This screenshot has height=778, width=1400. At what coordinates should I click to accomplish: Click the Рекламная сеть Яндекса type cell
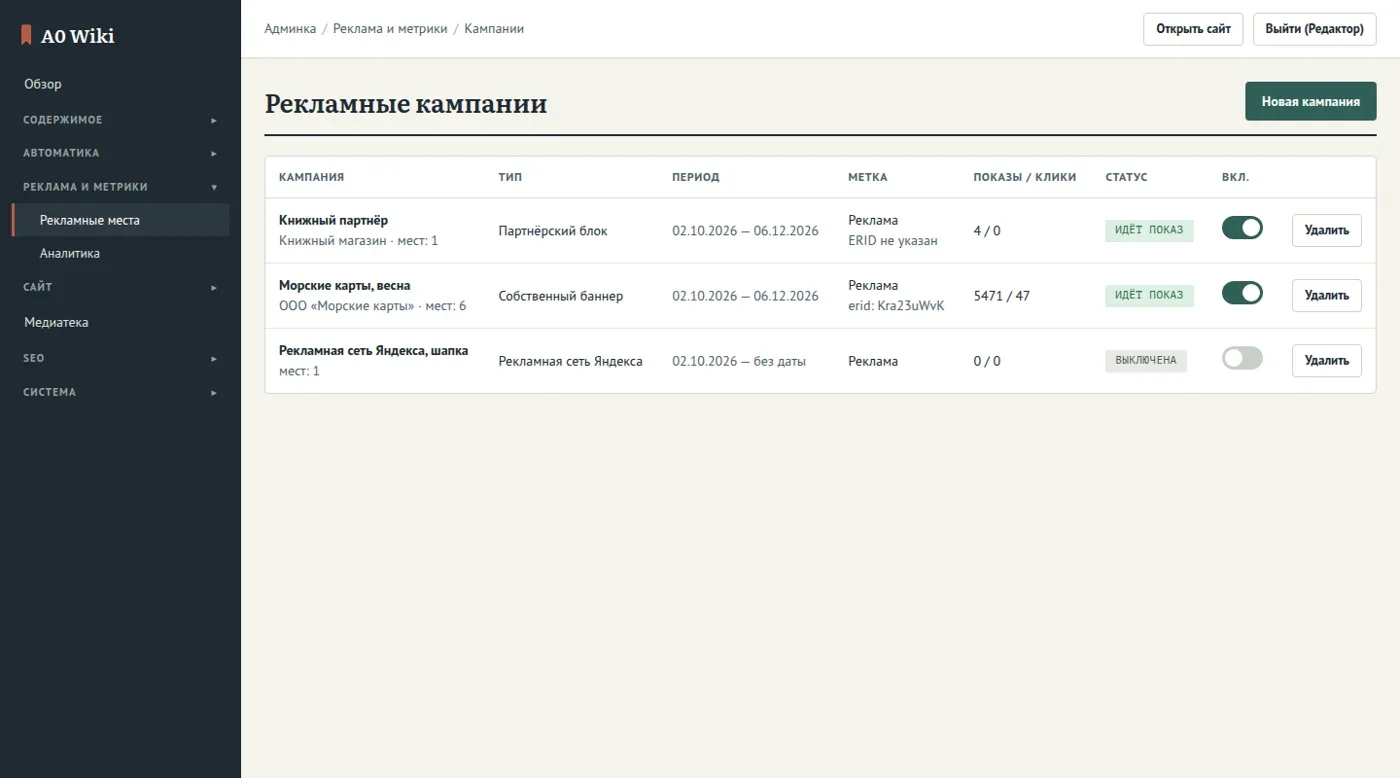tap(570, 361)
